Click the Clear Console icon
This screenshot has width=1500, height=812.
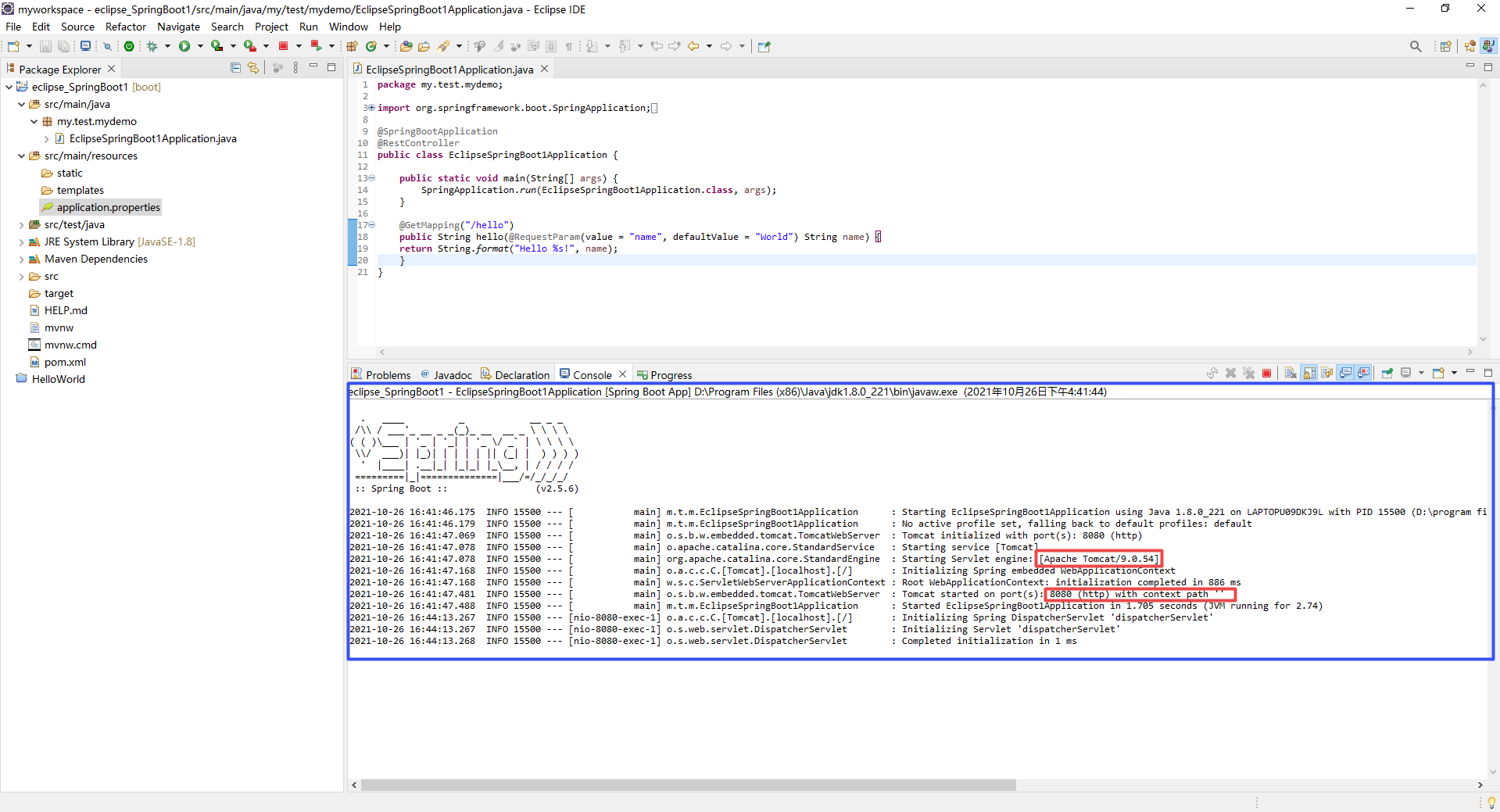1291,373
